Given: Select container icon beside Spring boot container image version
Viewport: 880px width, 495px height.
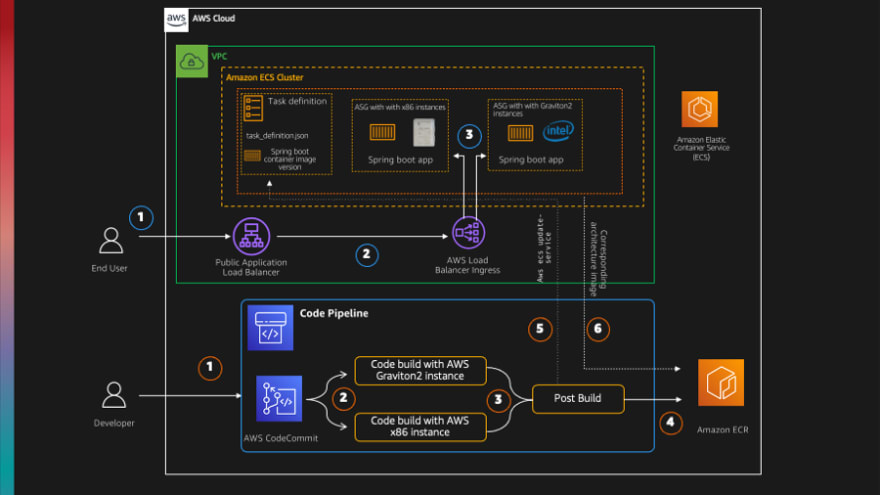Looking at the screenshot, I should pyautogui.click(x=253, y=156).
